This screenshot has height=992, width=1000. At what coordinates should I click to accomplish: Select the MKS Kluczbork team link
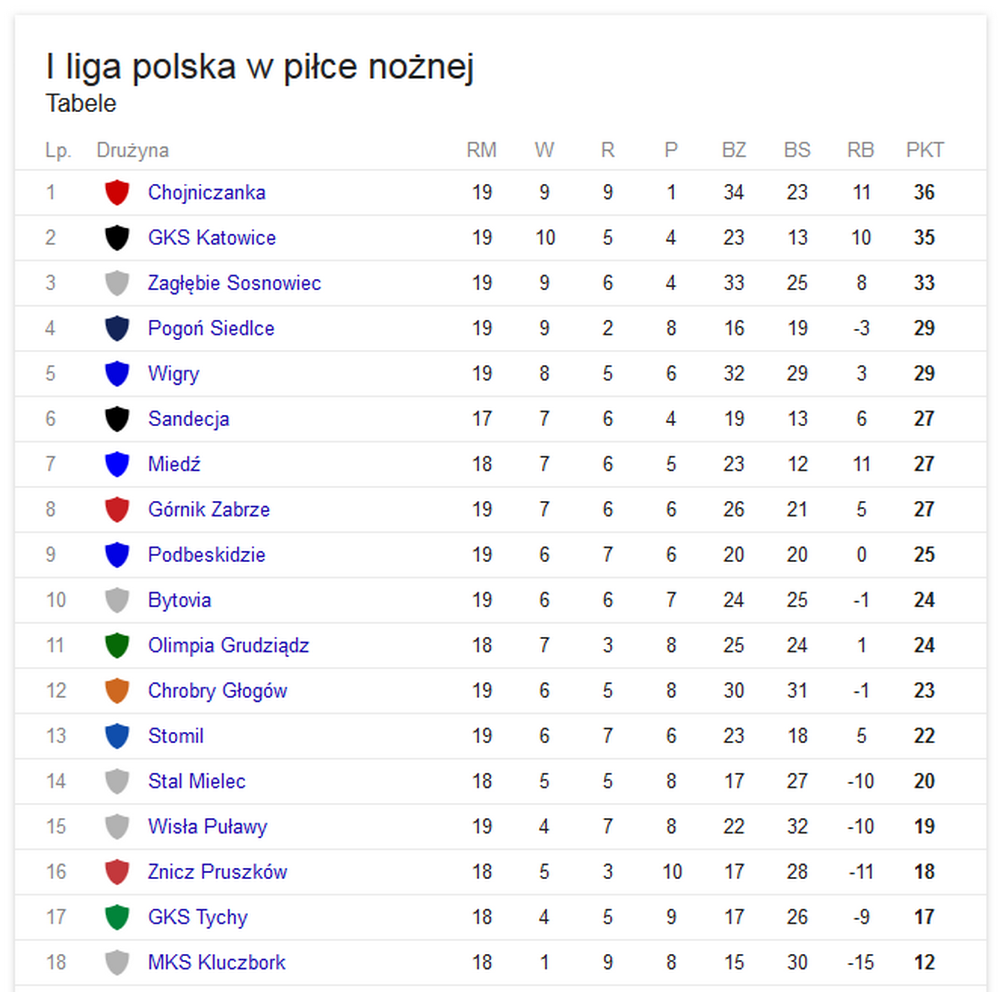tap(216, 962)
